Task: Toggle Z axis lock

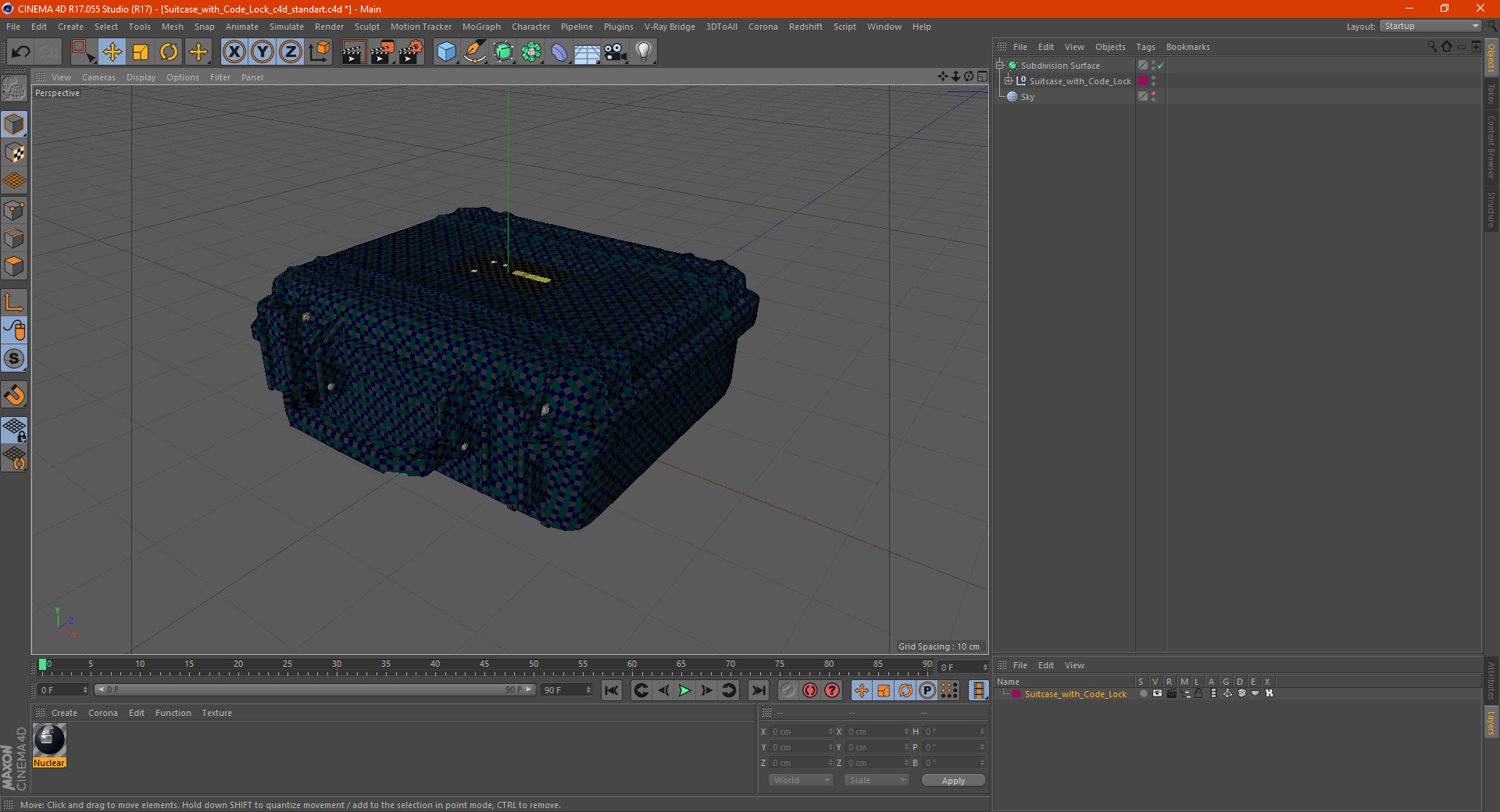Action: (x=291, y=52)
